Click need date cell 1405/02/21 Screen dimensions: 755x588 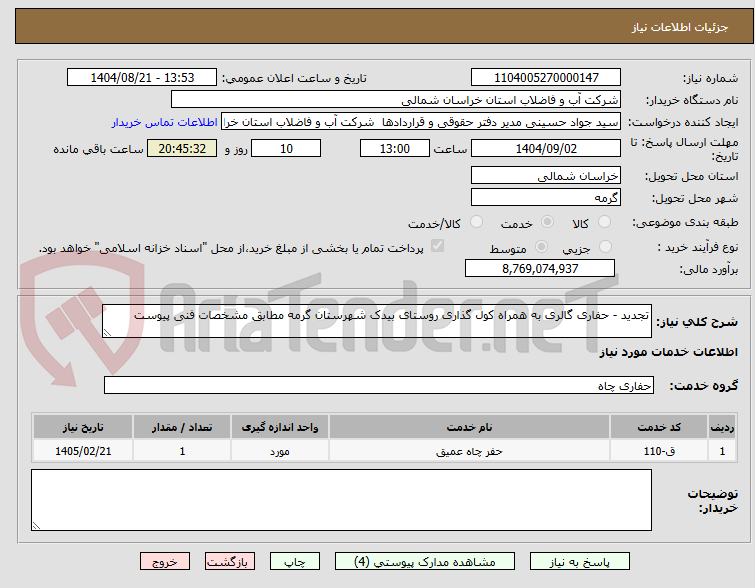tap(83, 451)
